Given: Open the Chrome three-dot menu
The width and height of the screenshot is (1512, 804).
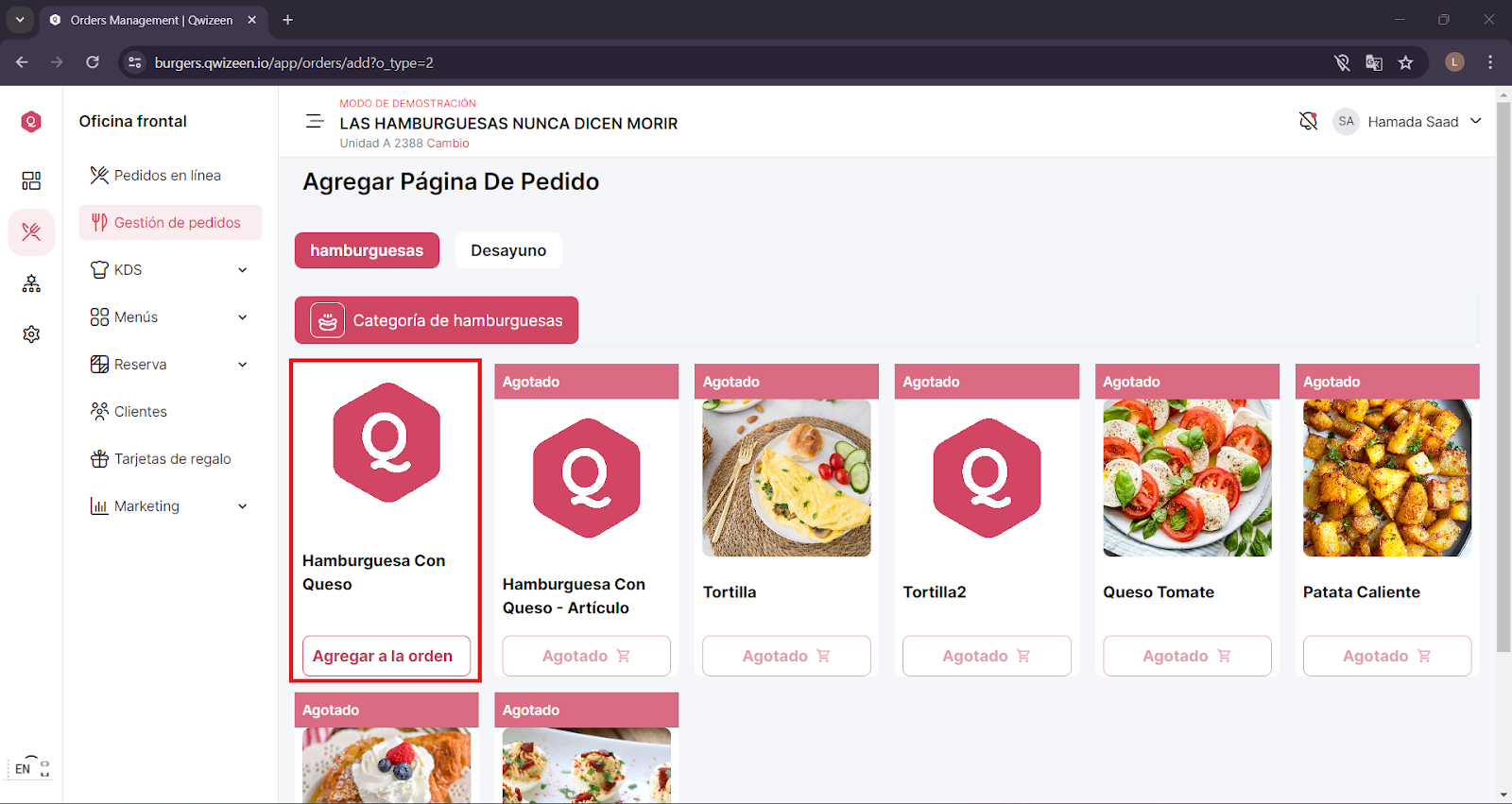Looking at the screenshot, I should [x=1490, y=62].
